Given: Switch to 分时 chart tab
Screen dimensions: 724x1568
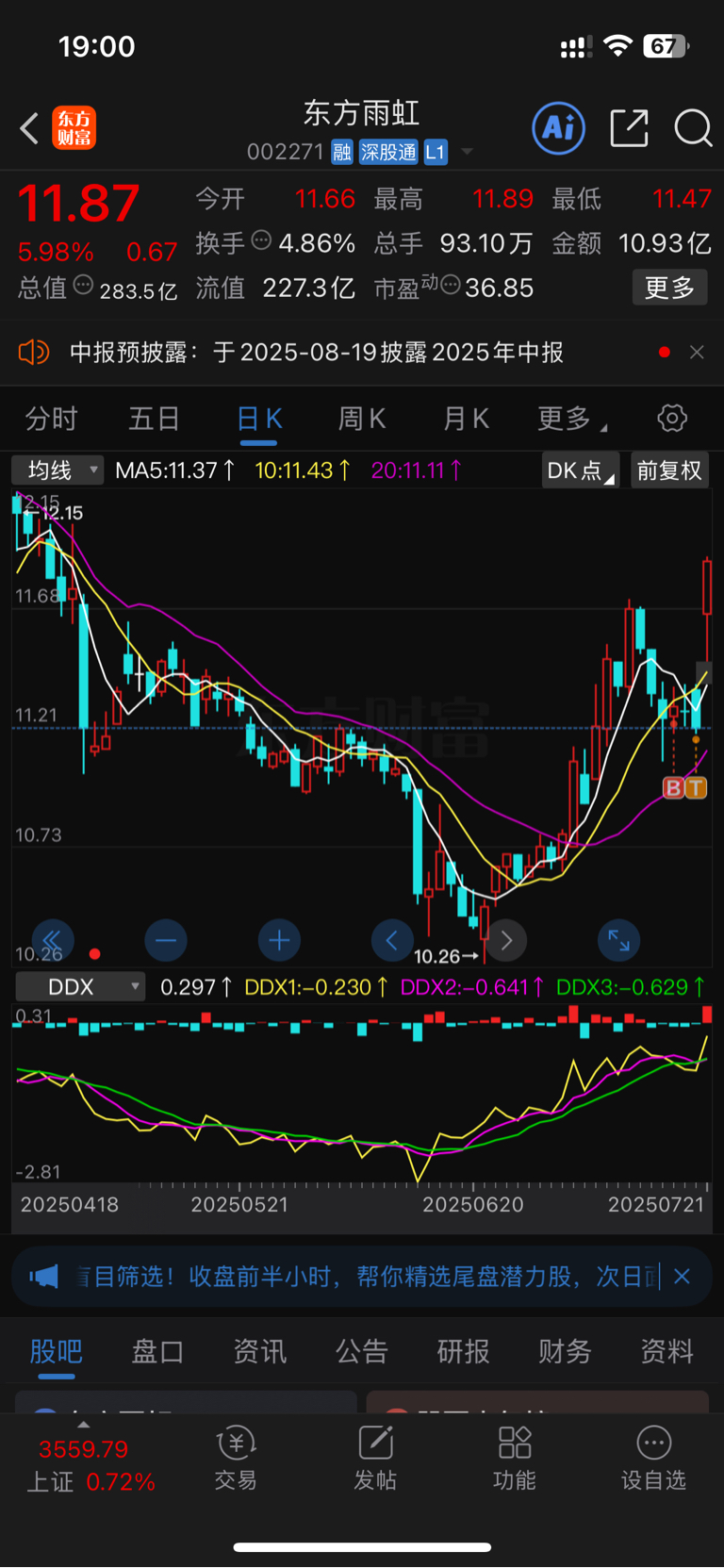Looking at the screenshot, I should (x=51, y=419).
